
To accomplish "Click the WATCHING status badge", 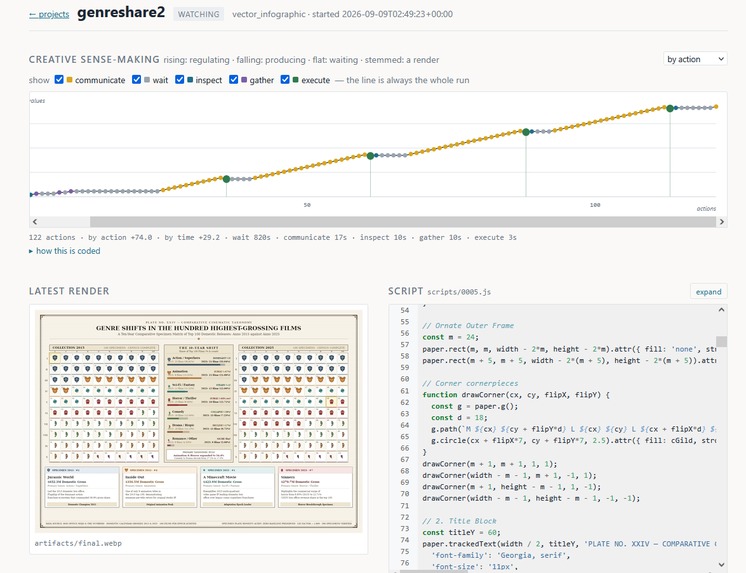I will 198,14.
